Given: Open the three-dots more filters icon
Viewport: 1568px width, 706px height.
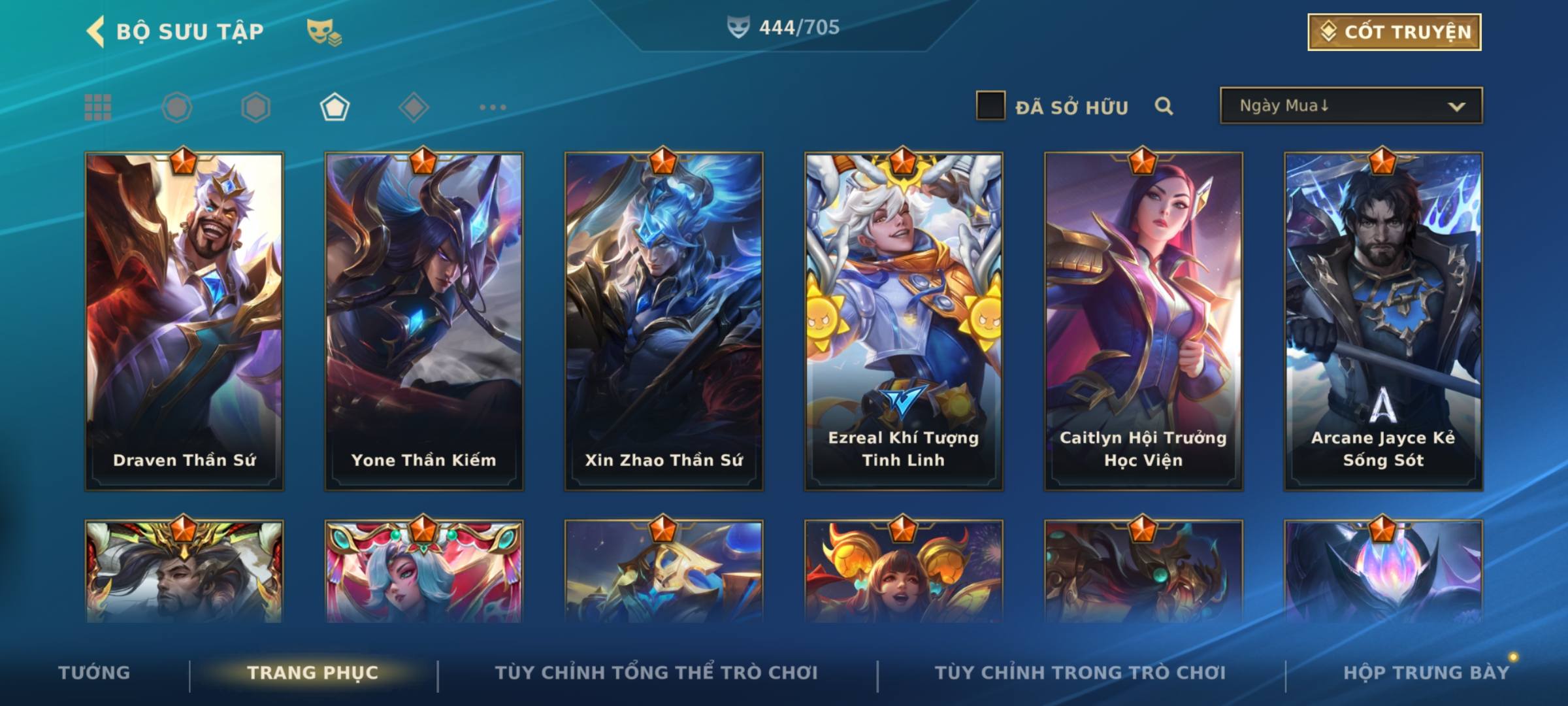Looking at the screenshot, I should (x=493, y=107).
